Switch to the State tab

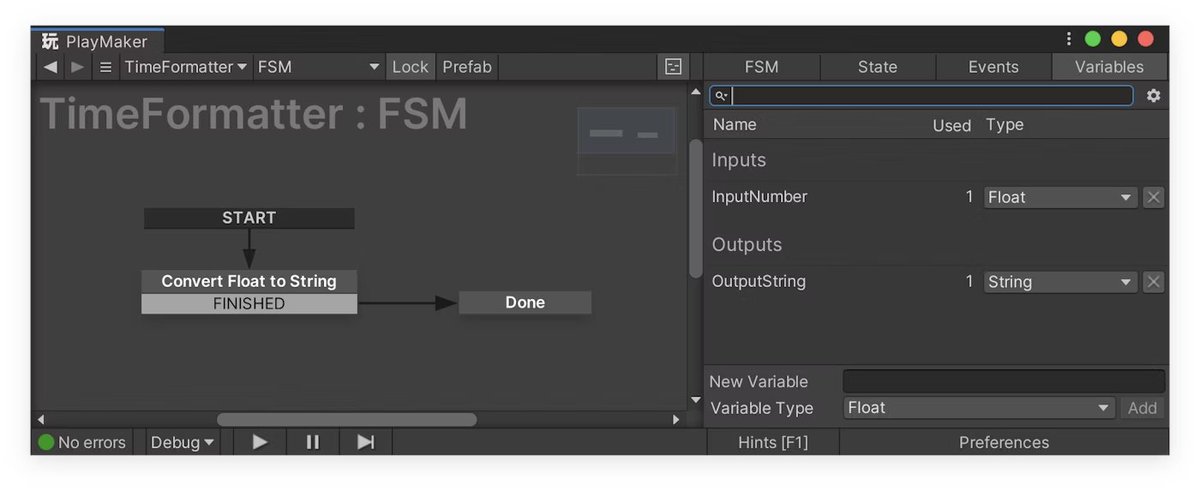877,67
